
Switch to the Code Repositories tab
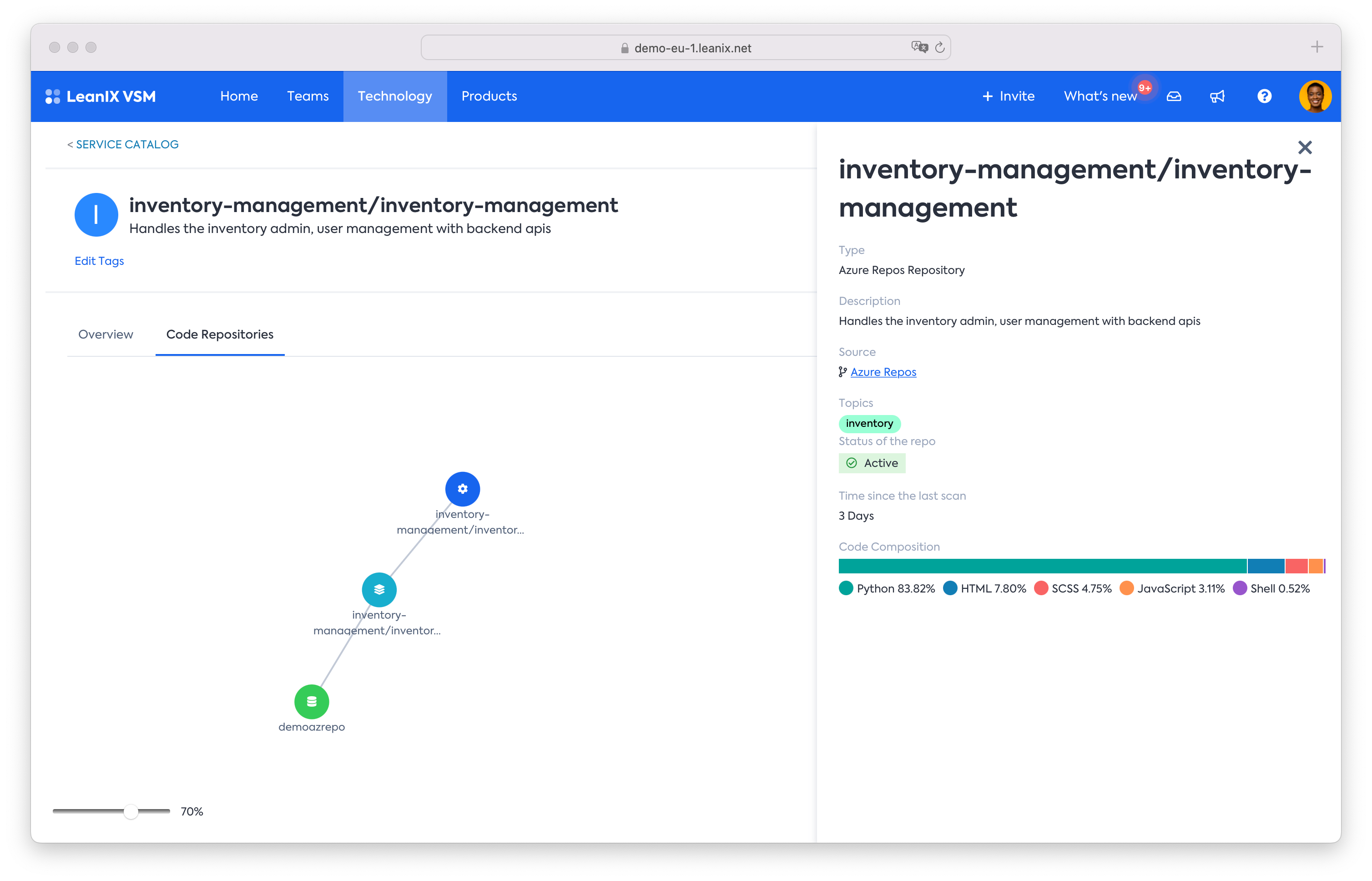(x=220, y=334)
